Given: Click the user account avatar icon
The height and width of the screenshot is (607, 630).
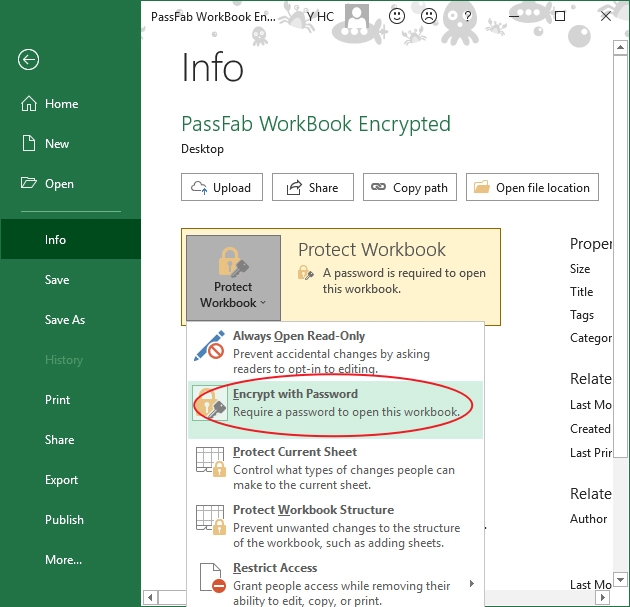Looking at the screenshot, I should (357, 17).
